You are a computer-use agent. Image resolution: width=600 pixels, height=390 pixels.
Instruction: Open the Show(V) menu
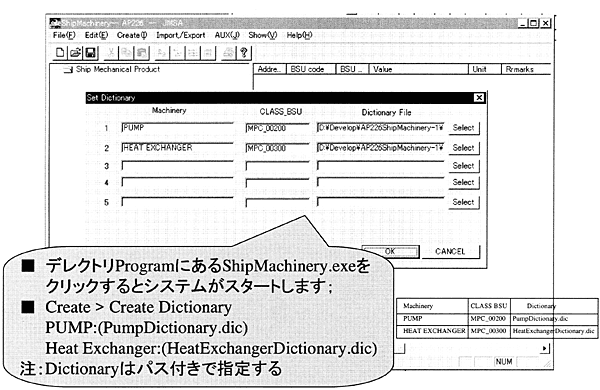pos(262,35)
